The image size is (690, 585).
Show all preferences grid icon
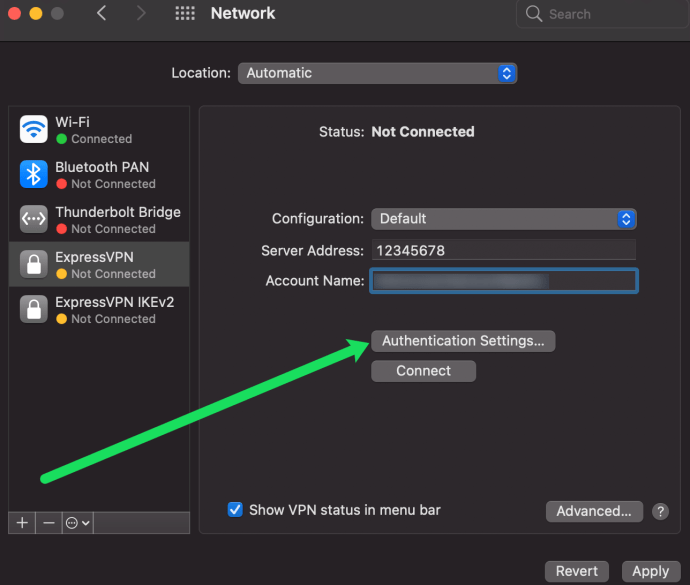point(185,13)
